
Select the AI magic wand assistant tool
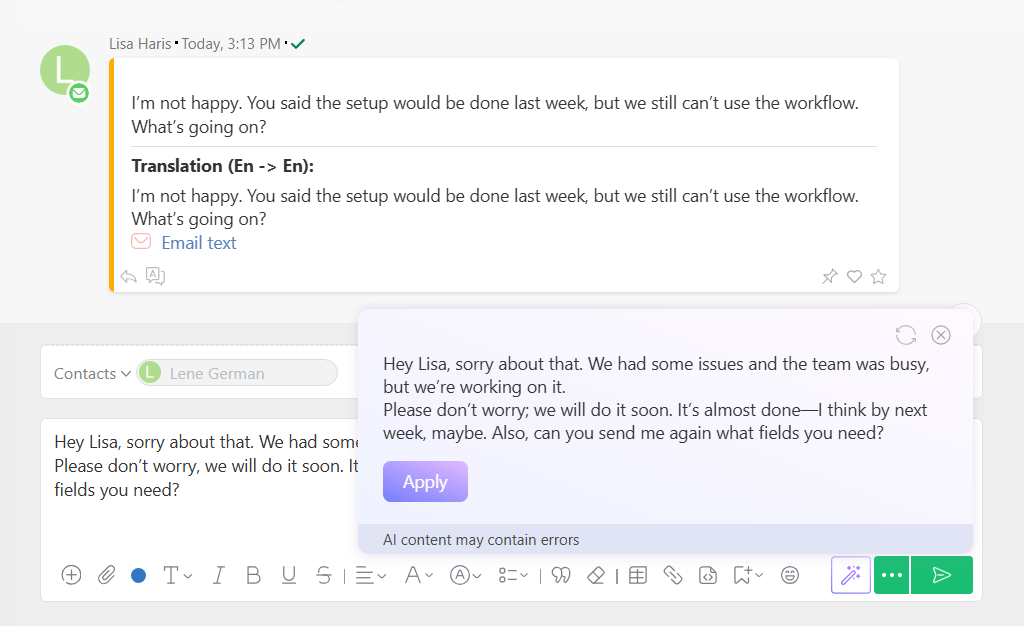(851, 575)
